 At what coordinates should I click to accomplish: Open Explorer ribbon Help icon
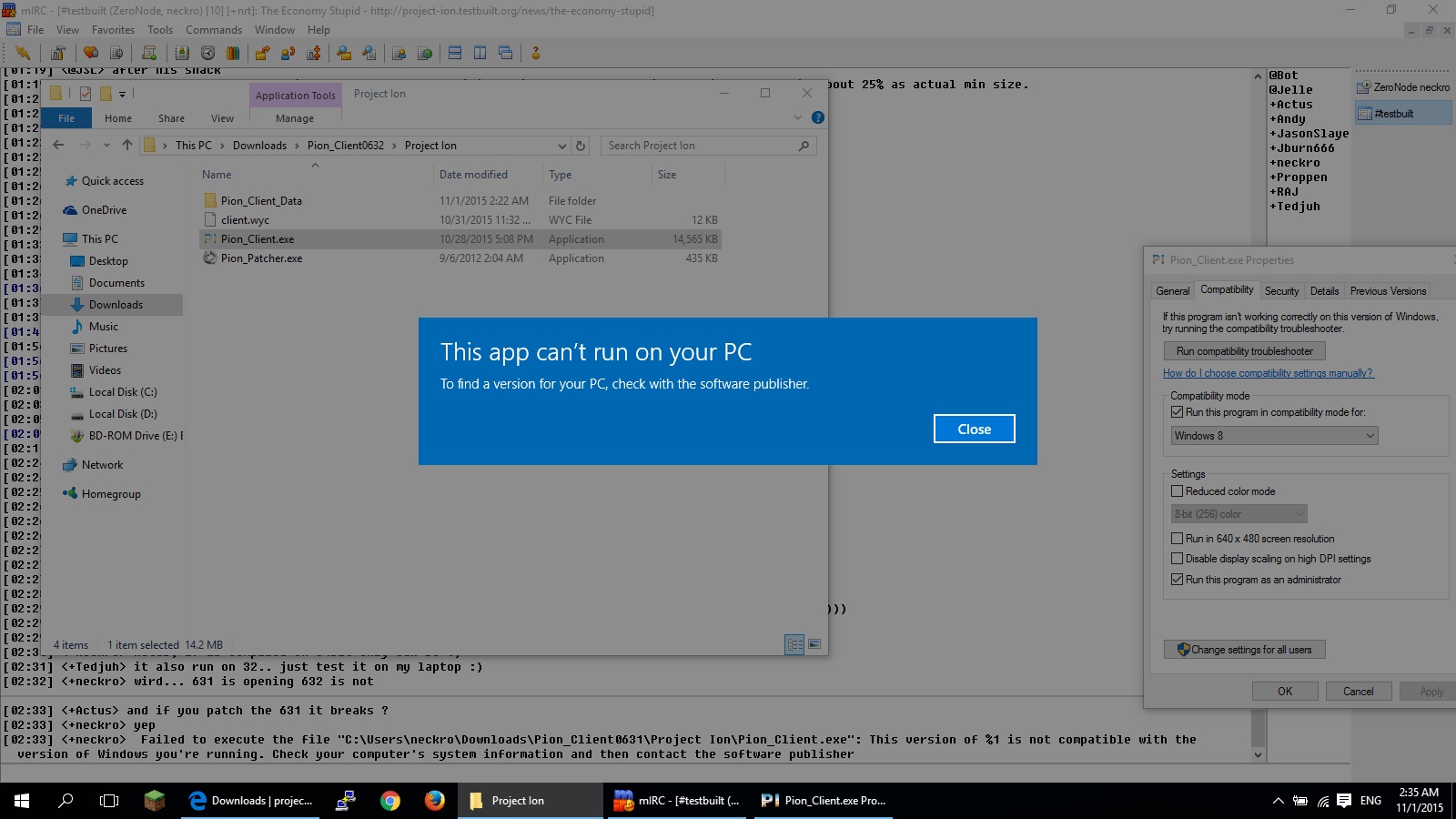(x=818, y=117)
